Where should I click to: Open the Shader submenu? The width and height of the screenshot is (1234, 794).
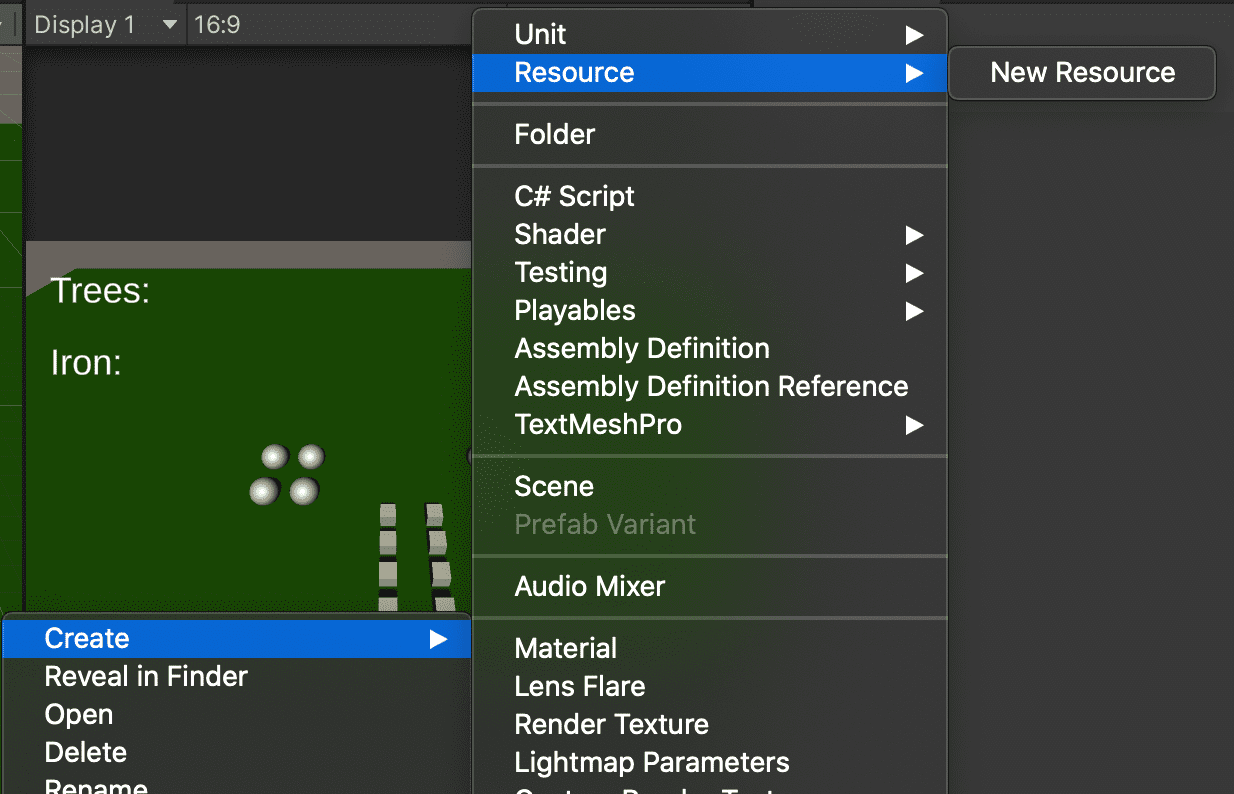click(709, 234)
